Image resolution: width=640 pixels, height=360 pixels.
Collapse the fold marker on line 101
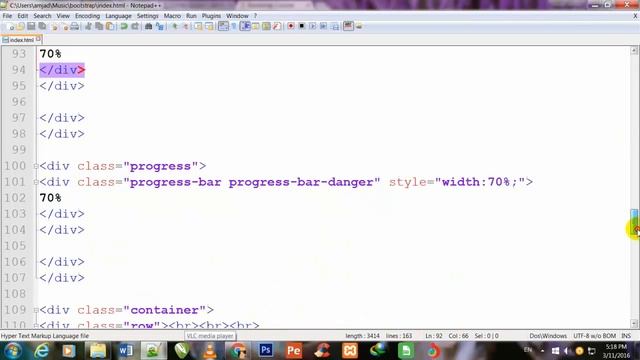pos(36,182)
